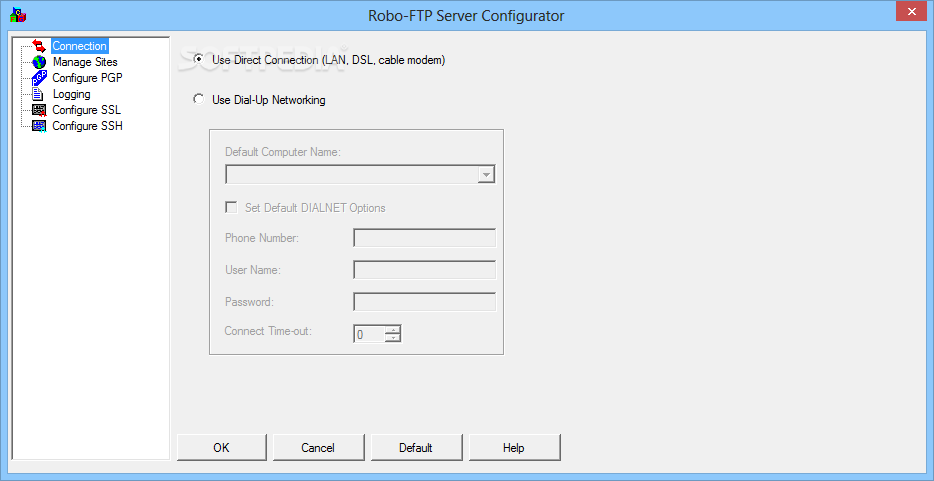Select the Connection tree item
Screen dimensions: 934x481
pos(79,46)
